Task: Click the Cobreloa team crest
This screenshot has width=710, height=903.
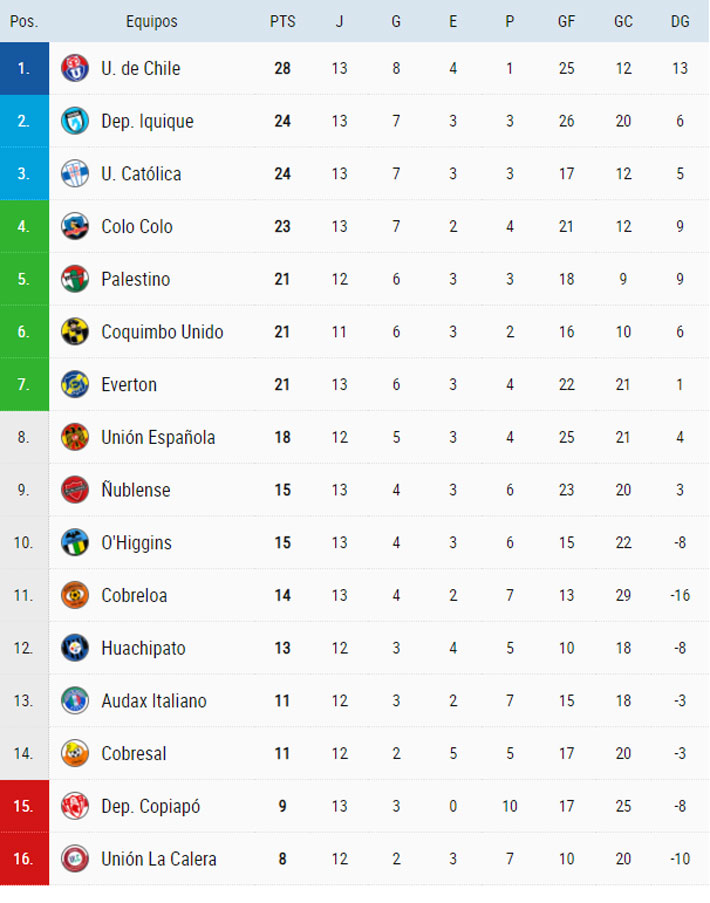Action: (75, 595)
